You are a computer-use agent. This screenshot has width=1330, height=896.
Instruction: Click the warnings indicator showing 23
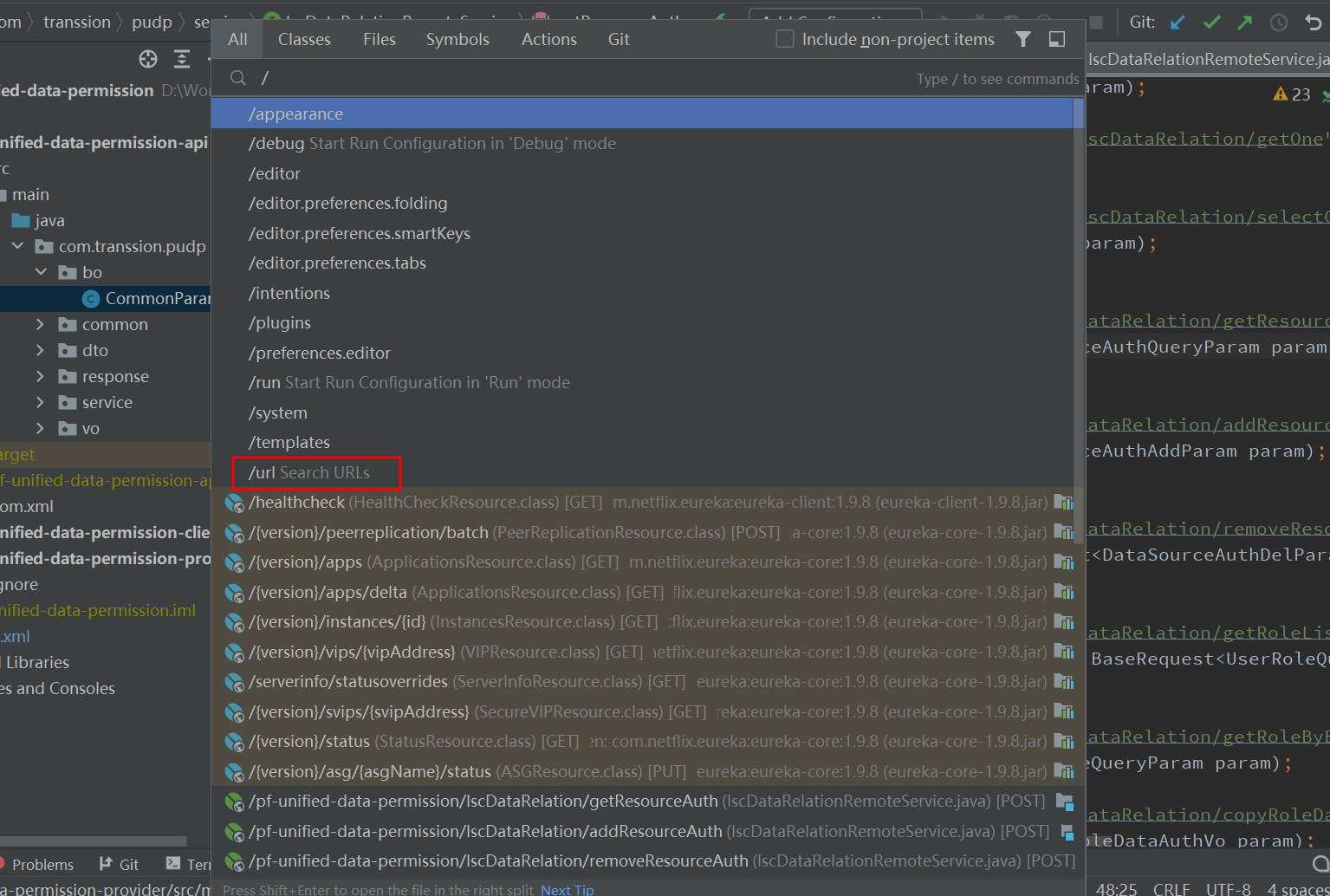pyautogui.click(x=1292, y=94)
